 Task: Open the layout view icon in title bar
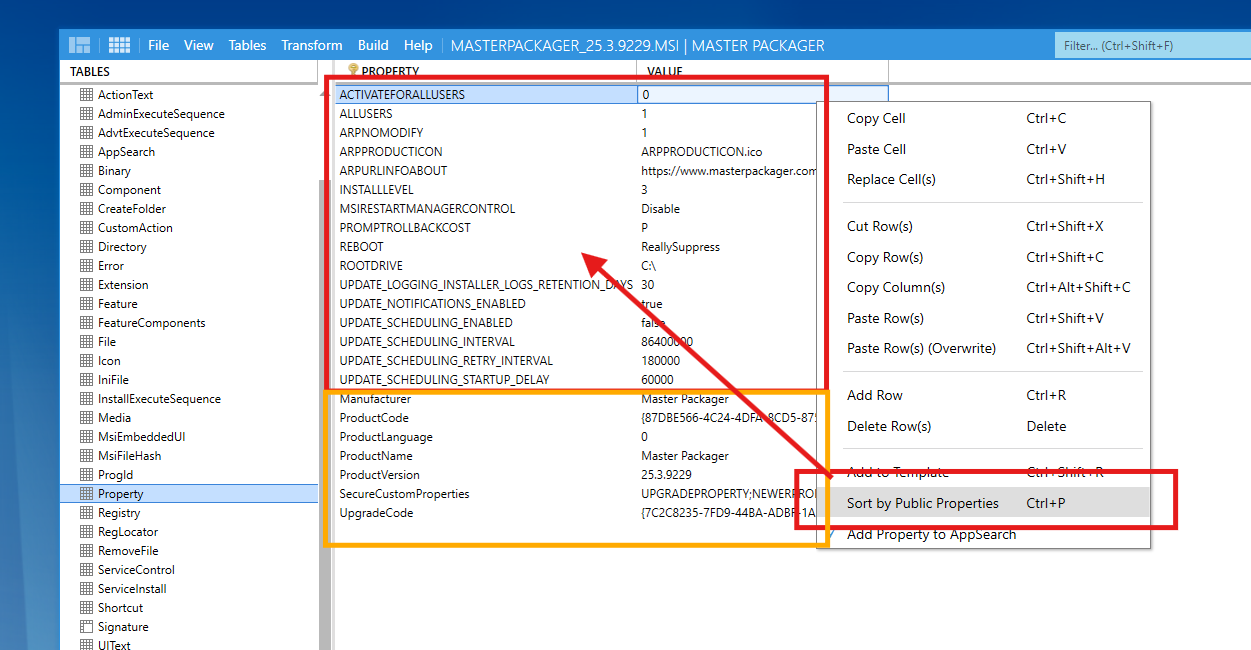point(79,45)
